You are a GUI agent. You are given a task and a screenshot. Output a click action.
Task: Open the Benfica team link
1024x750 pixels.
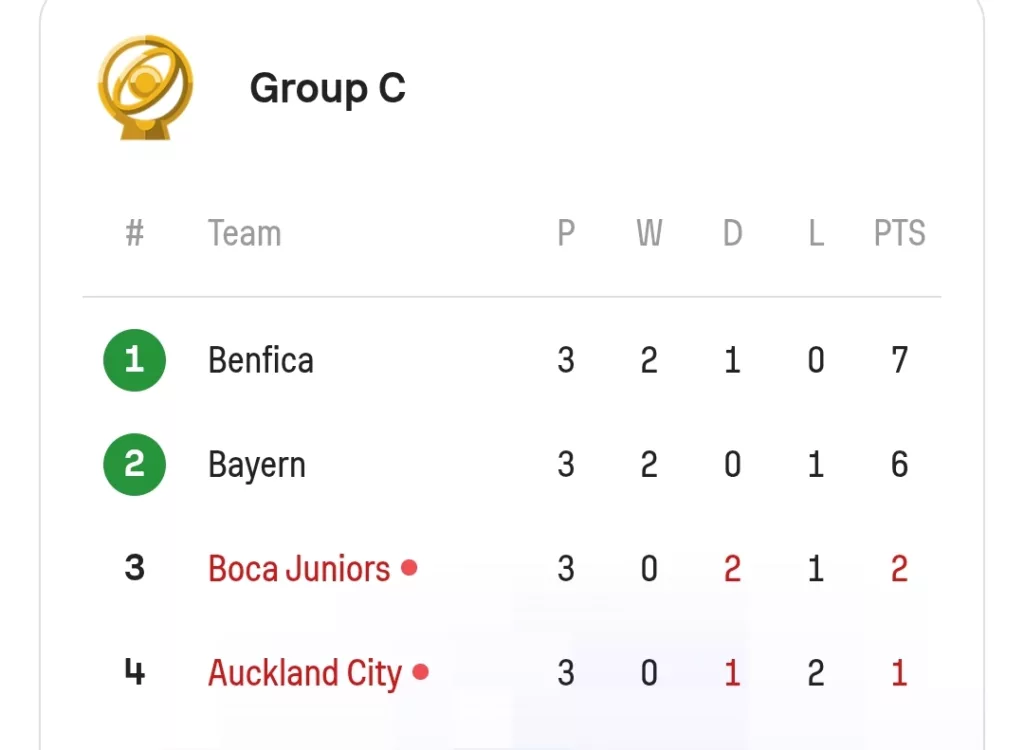[261, 360]
